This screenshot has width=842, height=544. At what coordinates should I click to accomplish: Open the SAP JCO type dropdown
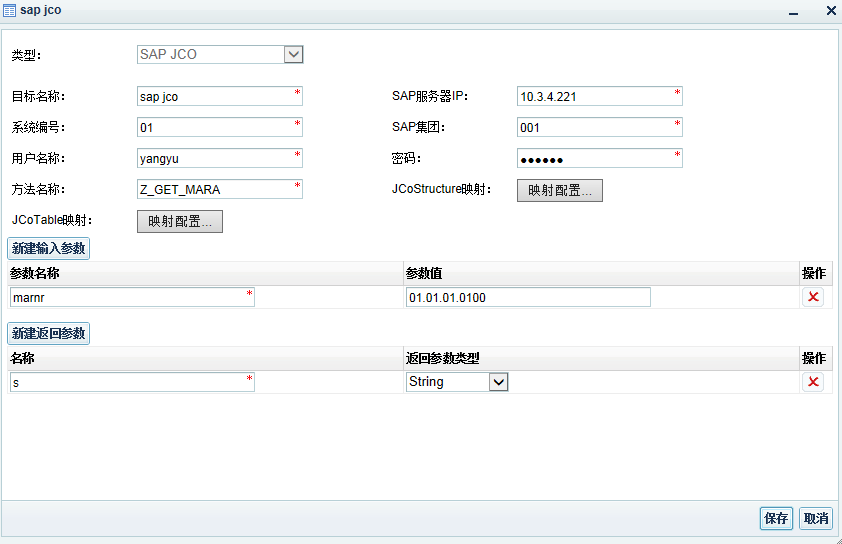click(293, 54)
